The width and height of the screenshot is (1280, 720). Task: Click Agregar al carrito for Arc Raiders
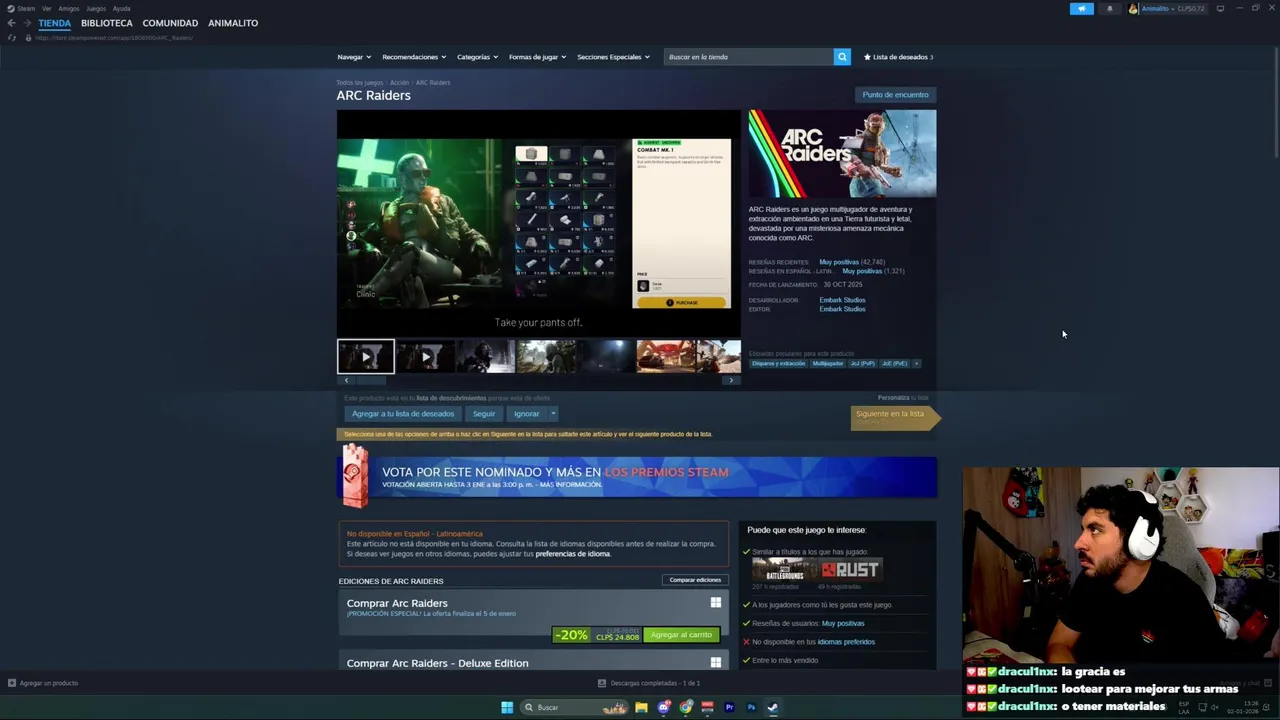pyautogui.click(x=681, y=635)
